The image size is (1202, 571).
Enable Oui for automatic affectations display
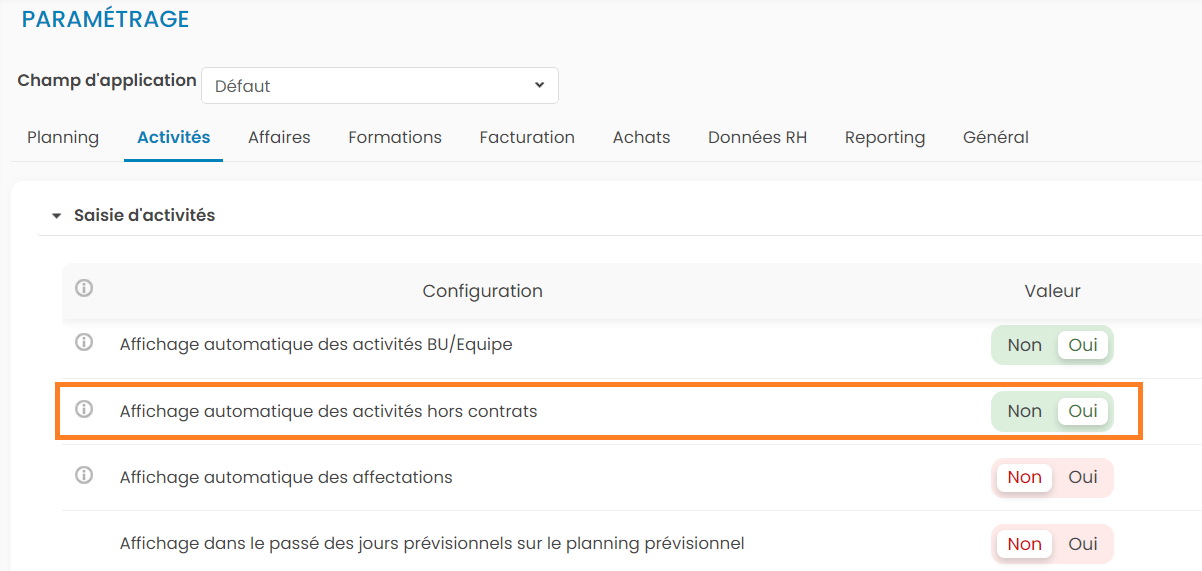[1083, 478]
